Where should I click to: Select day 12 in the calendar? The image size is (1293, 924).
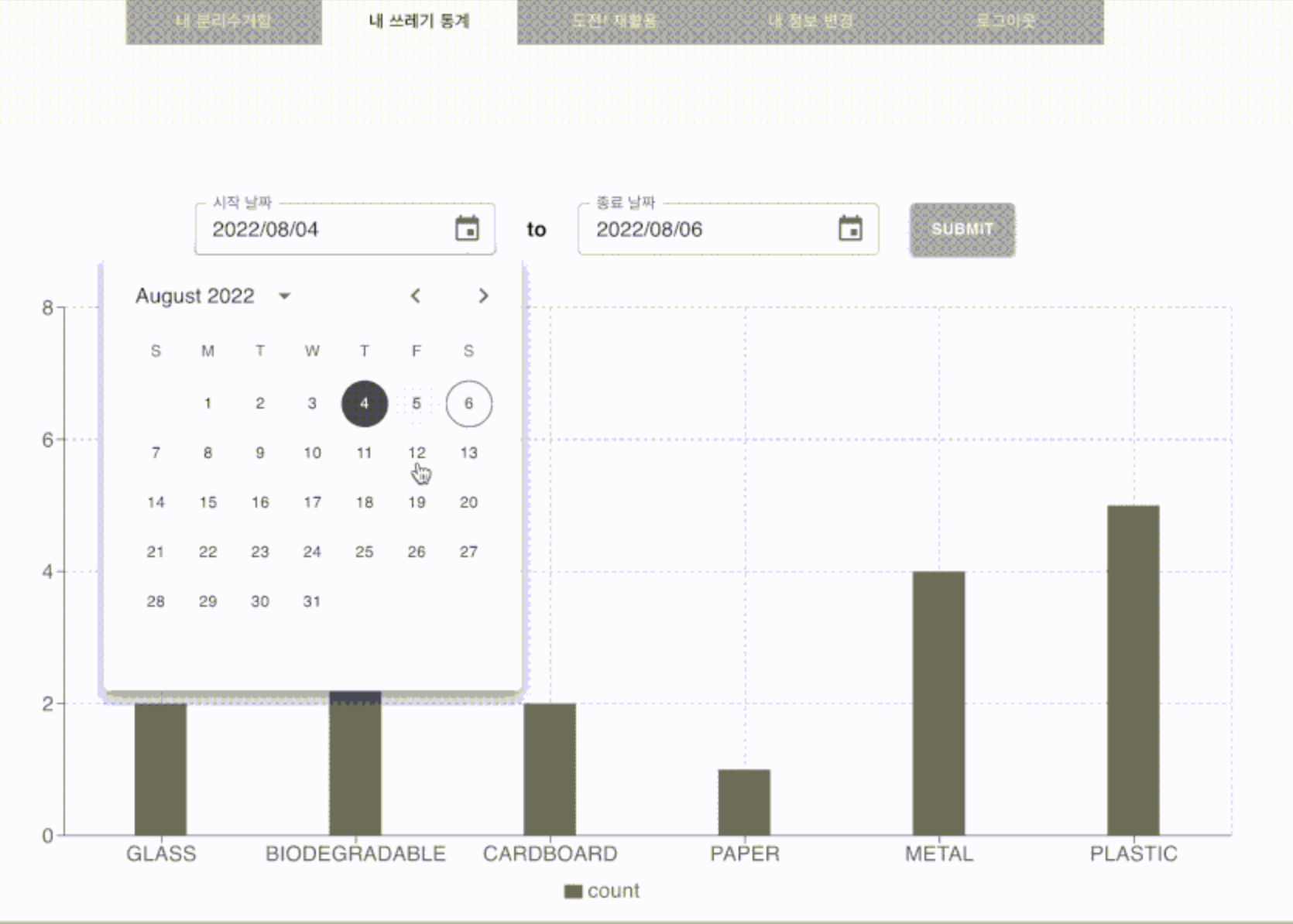click(417, 453)
